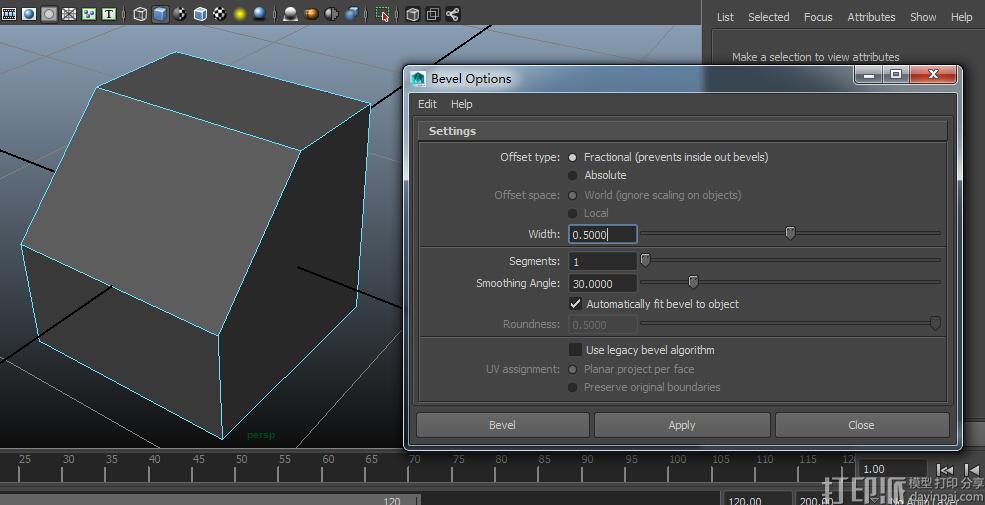Click the white sphere on pedestal icon
Screen dimensions: 985x505
tap(290, 14)
